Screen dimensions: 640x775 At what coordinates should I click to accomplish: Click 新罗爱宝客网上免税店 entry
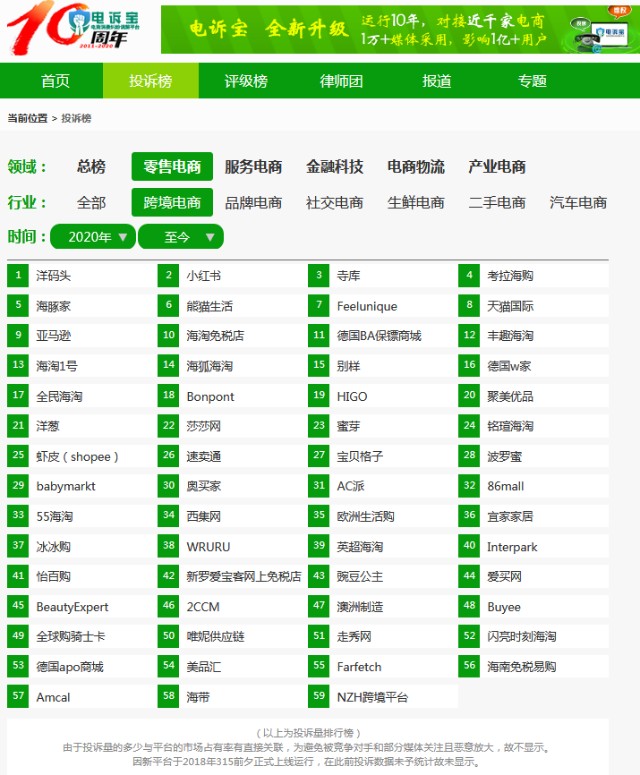pyautogui.click(x=232, y=576)
